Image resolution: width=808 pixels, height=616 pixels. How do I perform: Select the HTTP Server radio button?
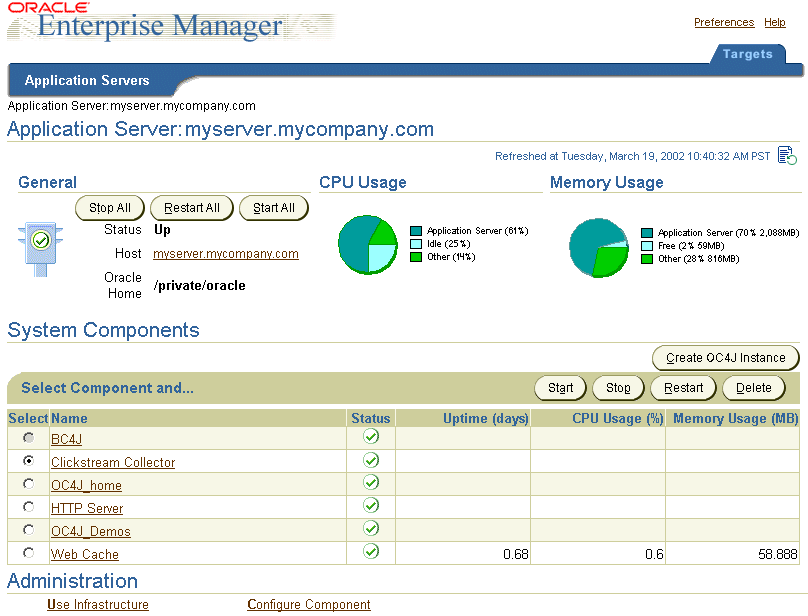click(29, 507)
